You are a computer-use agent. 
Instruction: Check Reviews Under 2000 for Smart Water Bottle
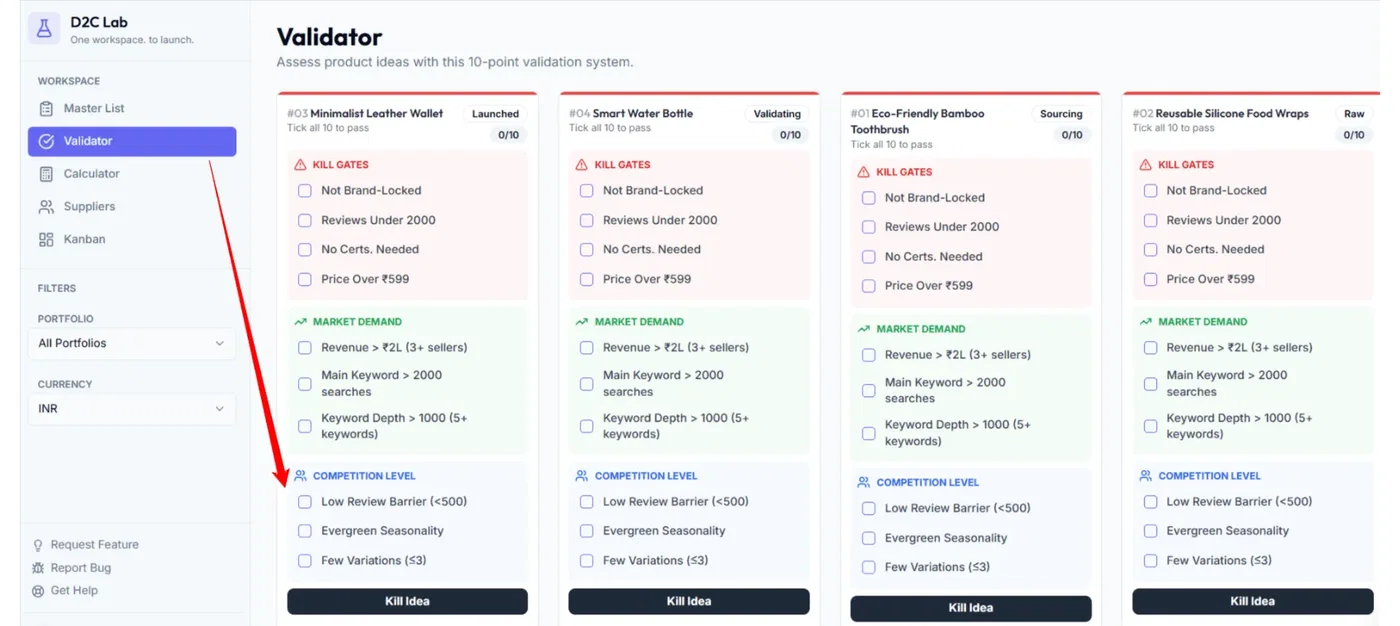[587, 220]
